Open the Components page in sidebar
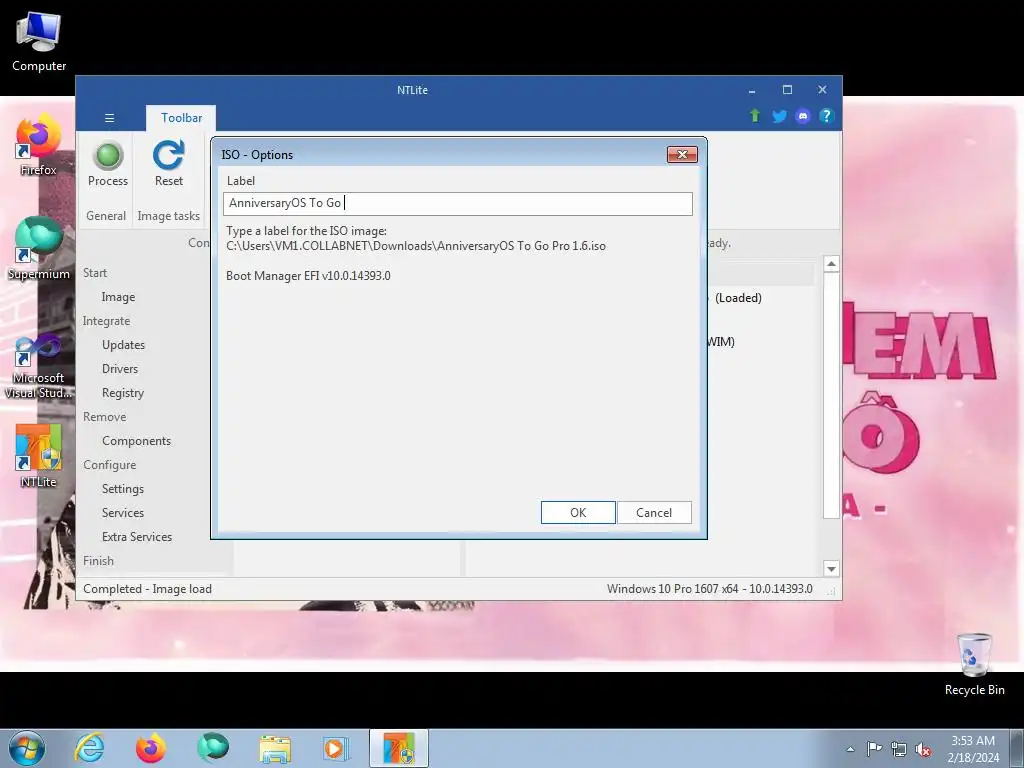Image resolution: width=1024 pixels, height=768 pixels. click(x=136, y=441)
